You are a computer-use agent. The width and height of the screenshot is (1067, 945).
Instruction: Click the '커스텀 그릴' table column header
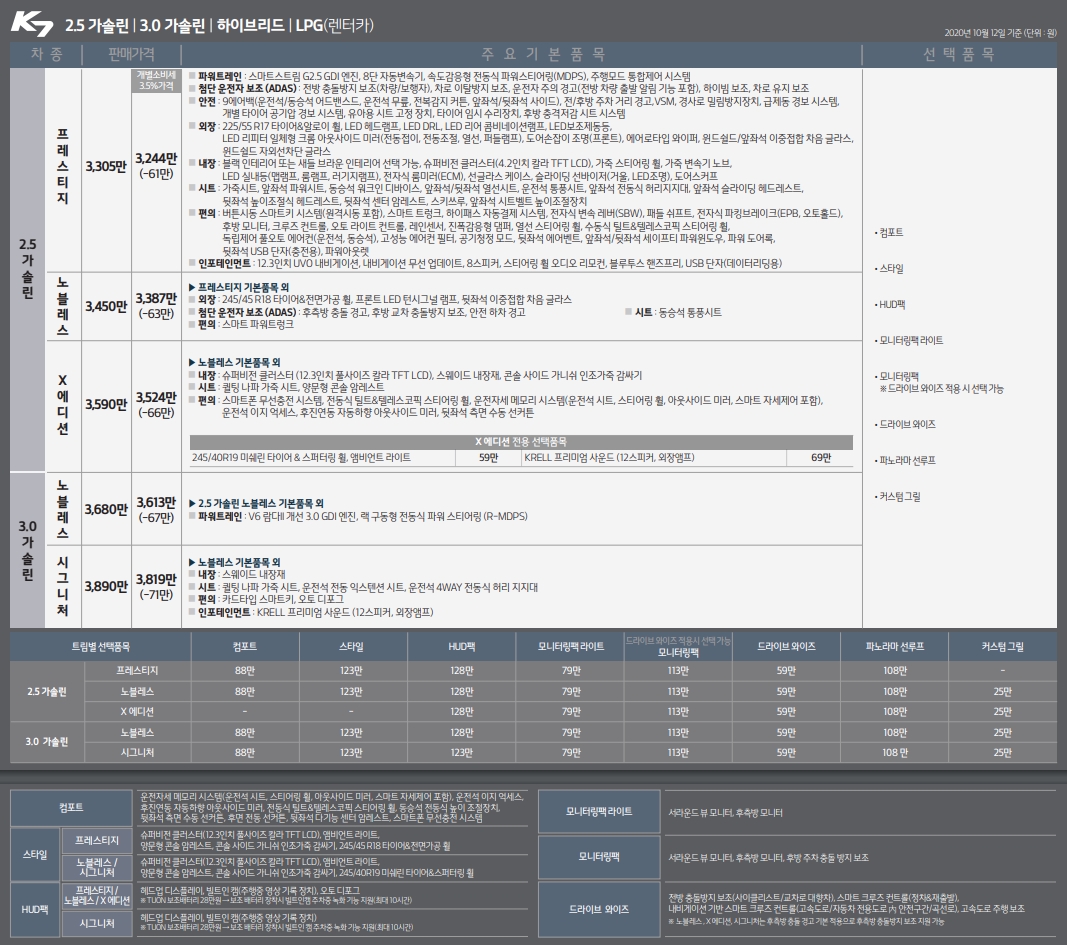(x=1002, y=647)
